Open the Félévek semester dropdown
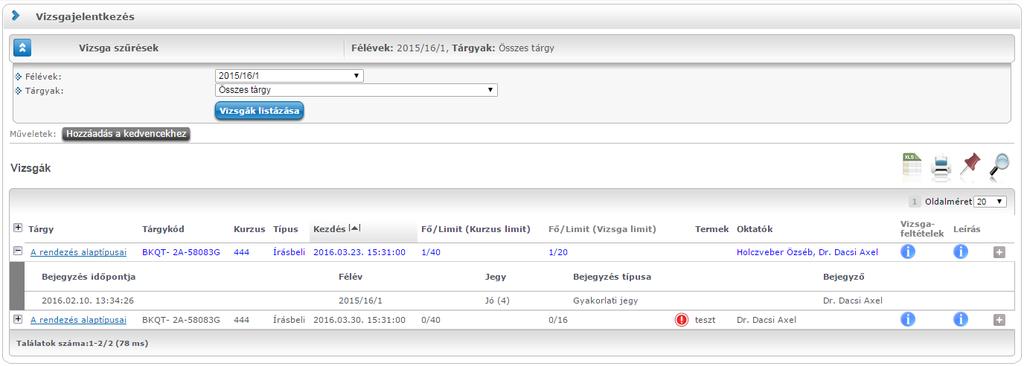 [x=289, y=76]
